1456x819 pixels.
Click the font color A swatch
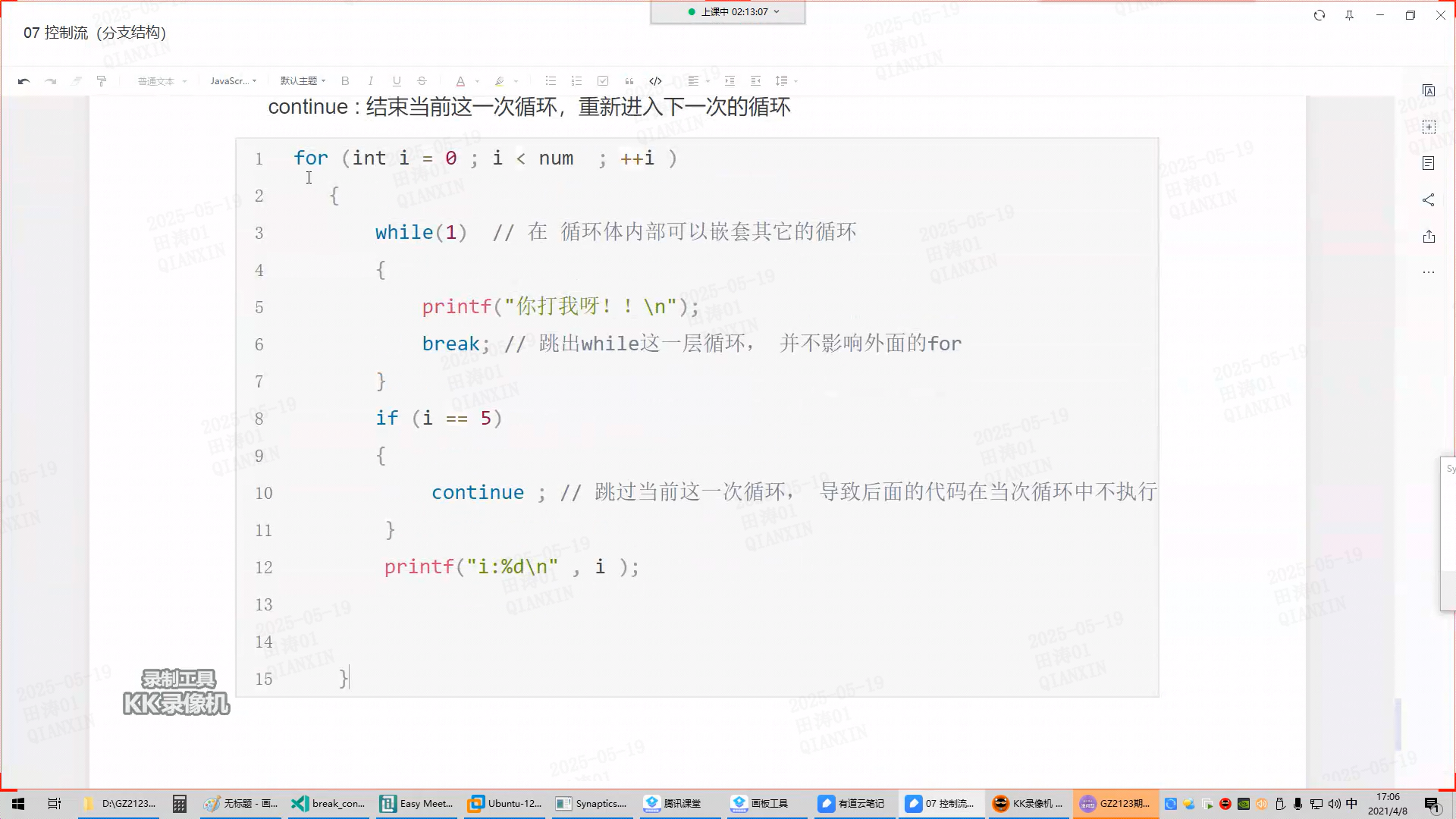[460, 81]
